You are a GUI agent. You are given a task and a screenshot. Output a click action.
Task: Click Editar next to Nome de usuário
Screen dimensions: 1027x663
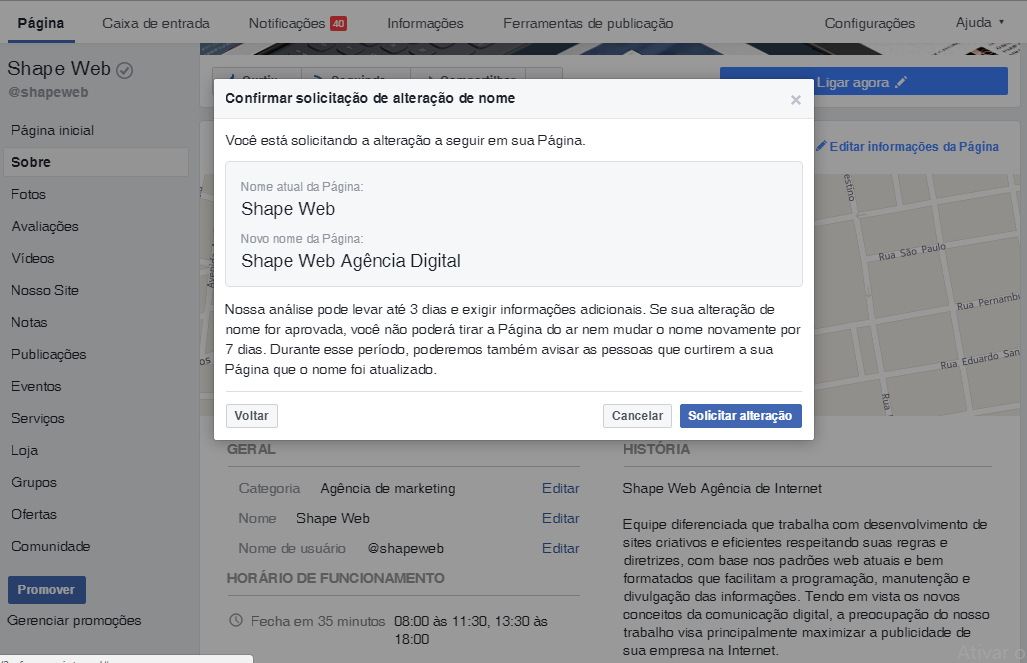click(x=560, y=548)
